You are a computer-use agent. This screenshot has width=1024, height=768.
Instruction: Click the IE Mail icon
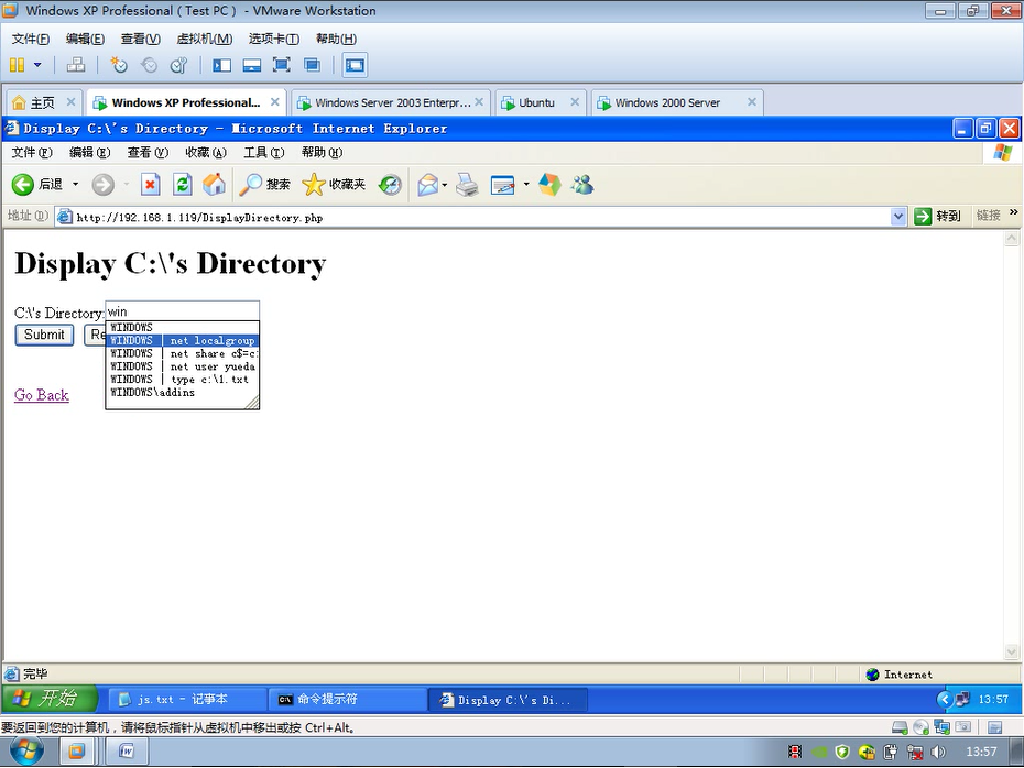(428, 185)
